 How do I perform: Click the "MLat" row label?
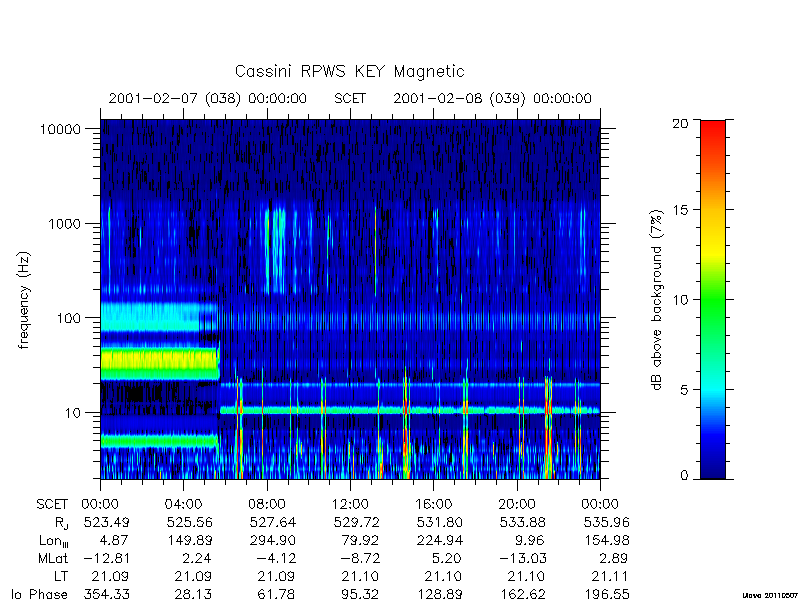[53, 558]
